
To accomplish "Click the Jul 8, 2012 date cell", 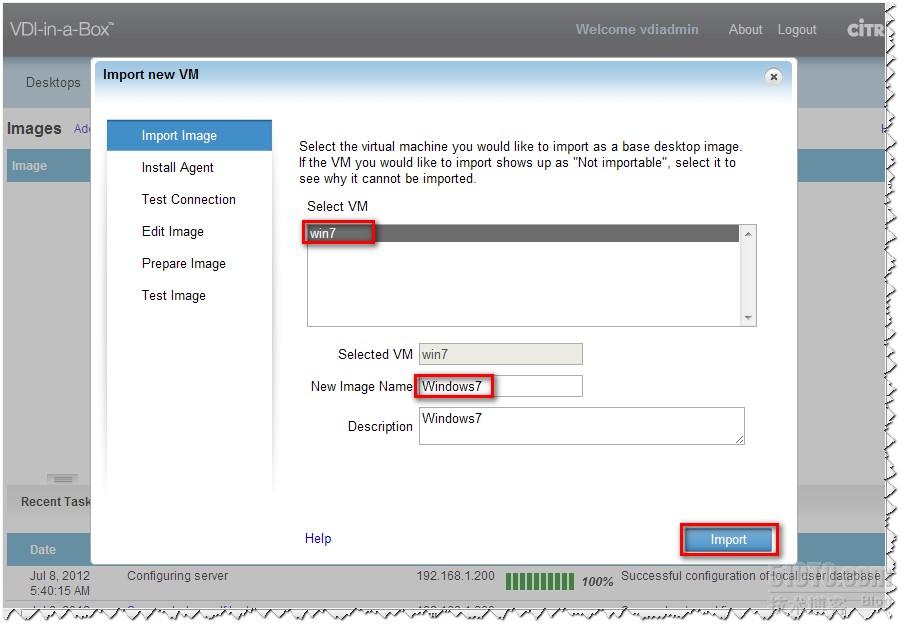I will [x=60, y=583].
